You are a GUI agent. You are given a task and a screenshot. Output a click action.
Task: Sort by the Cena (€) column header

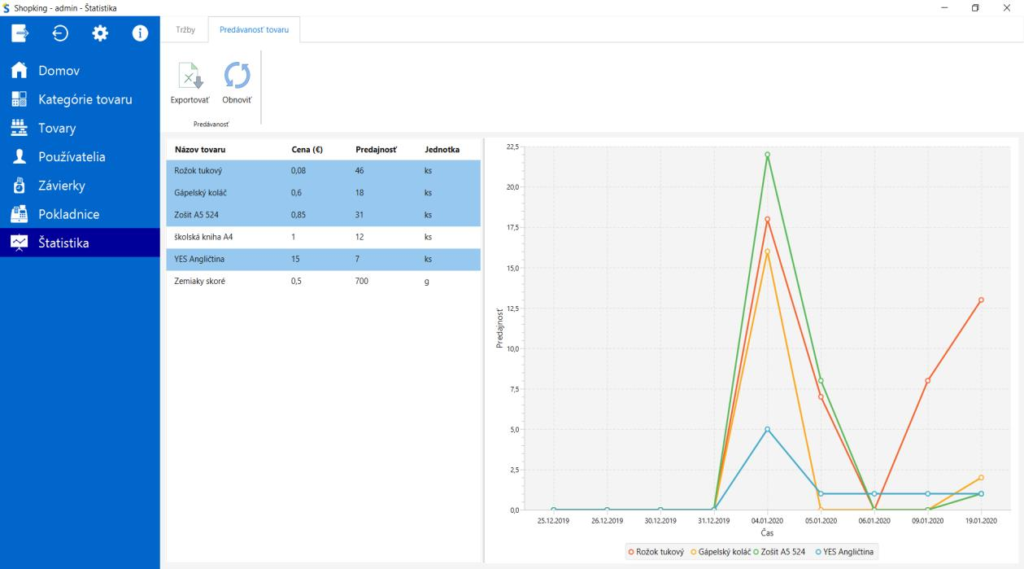[x=306, y=149]
